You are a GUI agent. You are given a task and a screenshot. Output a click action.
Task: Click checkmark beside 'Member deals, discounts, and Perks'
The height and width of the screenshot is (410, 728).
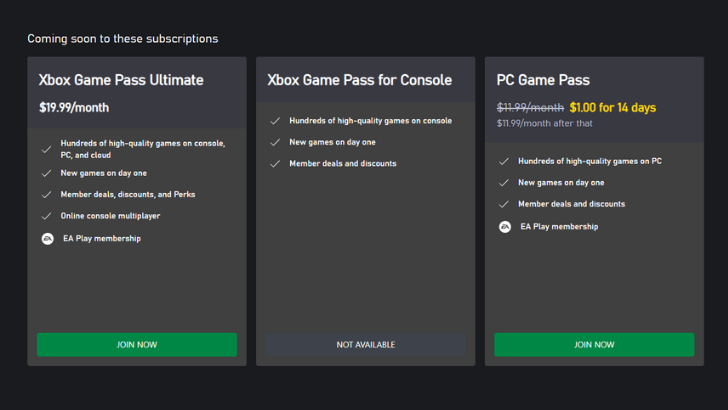[46, 195]
